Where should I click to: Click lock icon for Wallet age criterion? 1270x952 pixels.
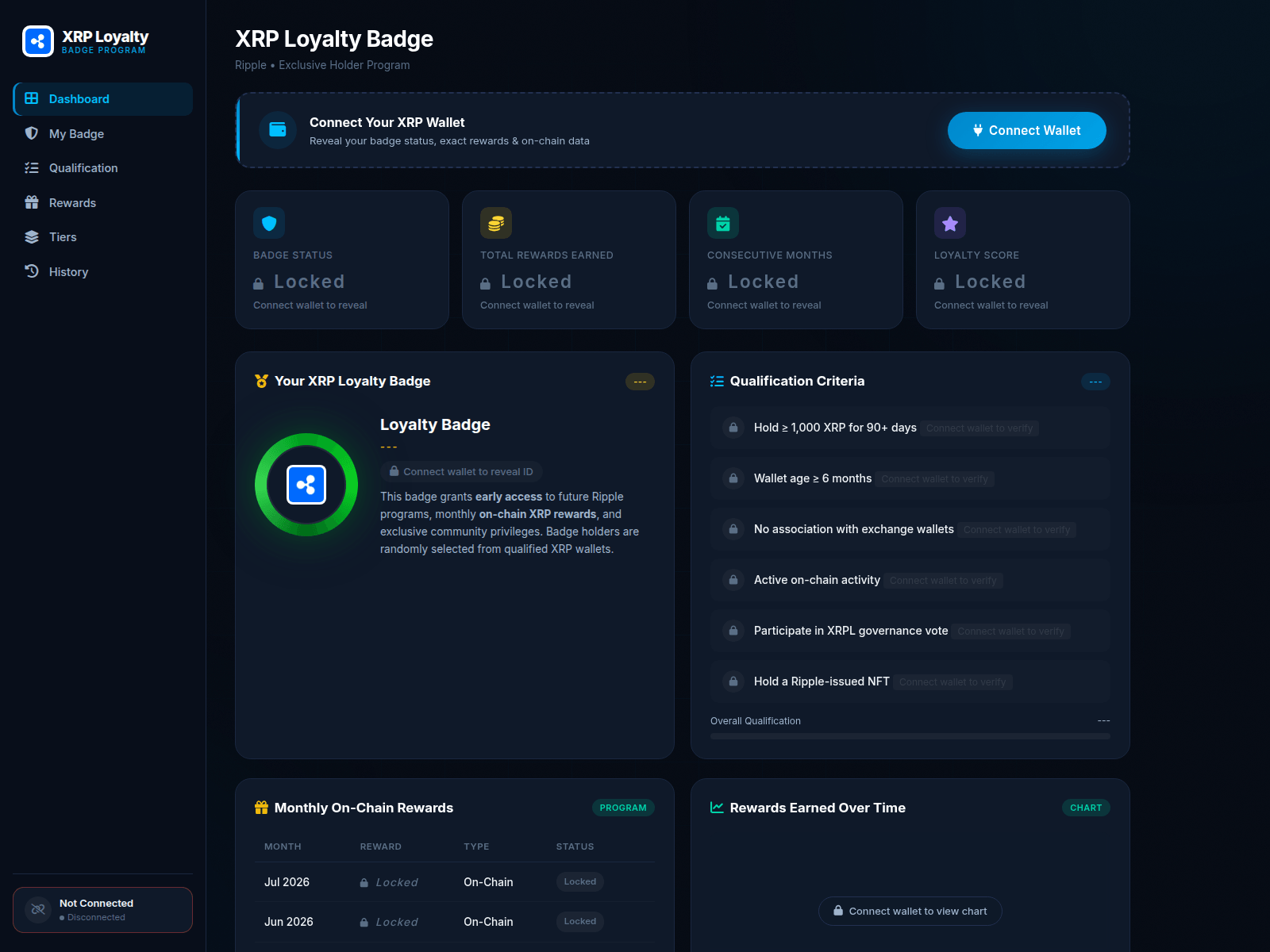coord(733,478)
